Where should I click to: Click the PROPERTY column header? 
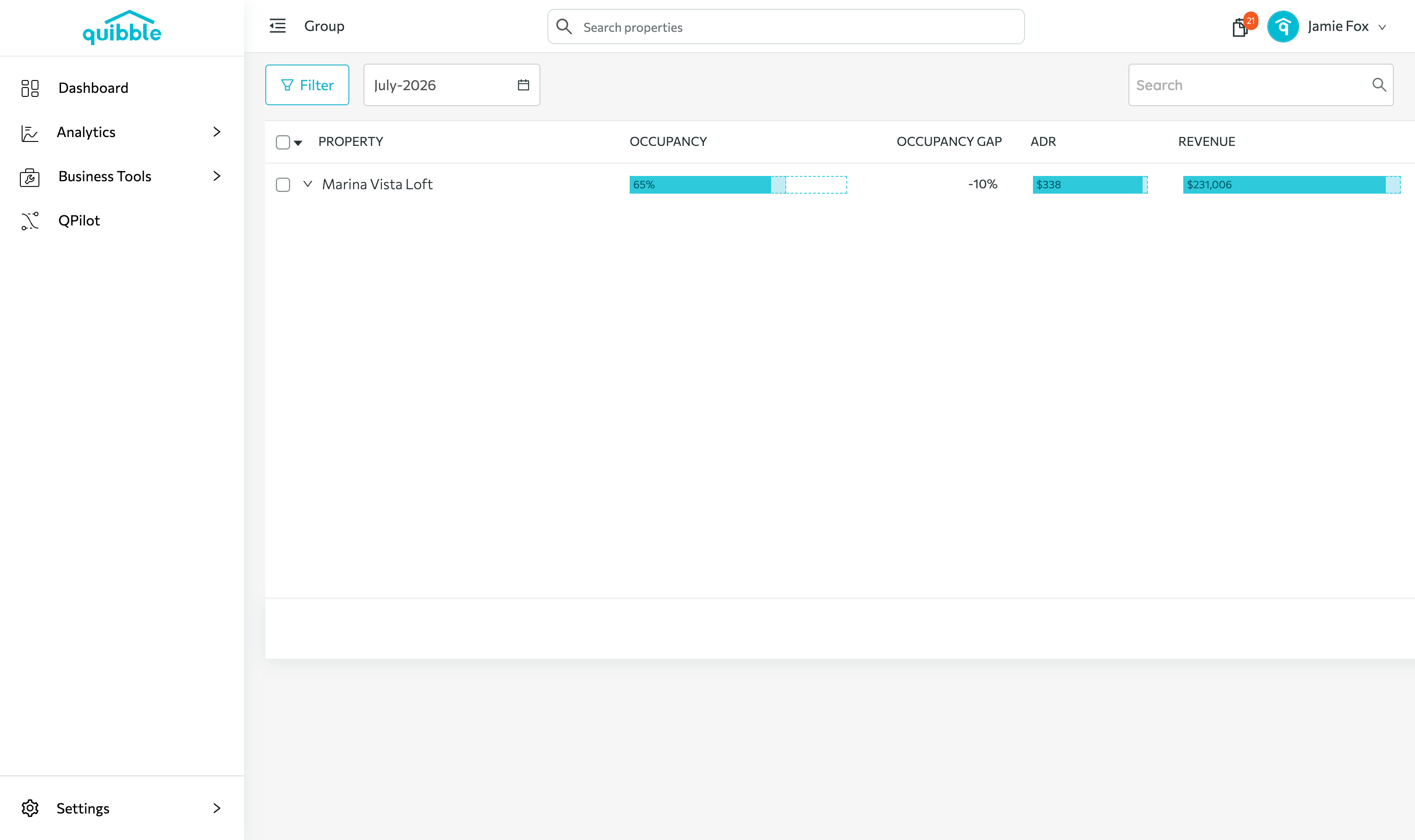(351, 141)
